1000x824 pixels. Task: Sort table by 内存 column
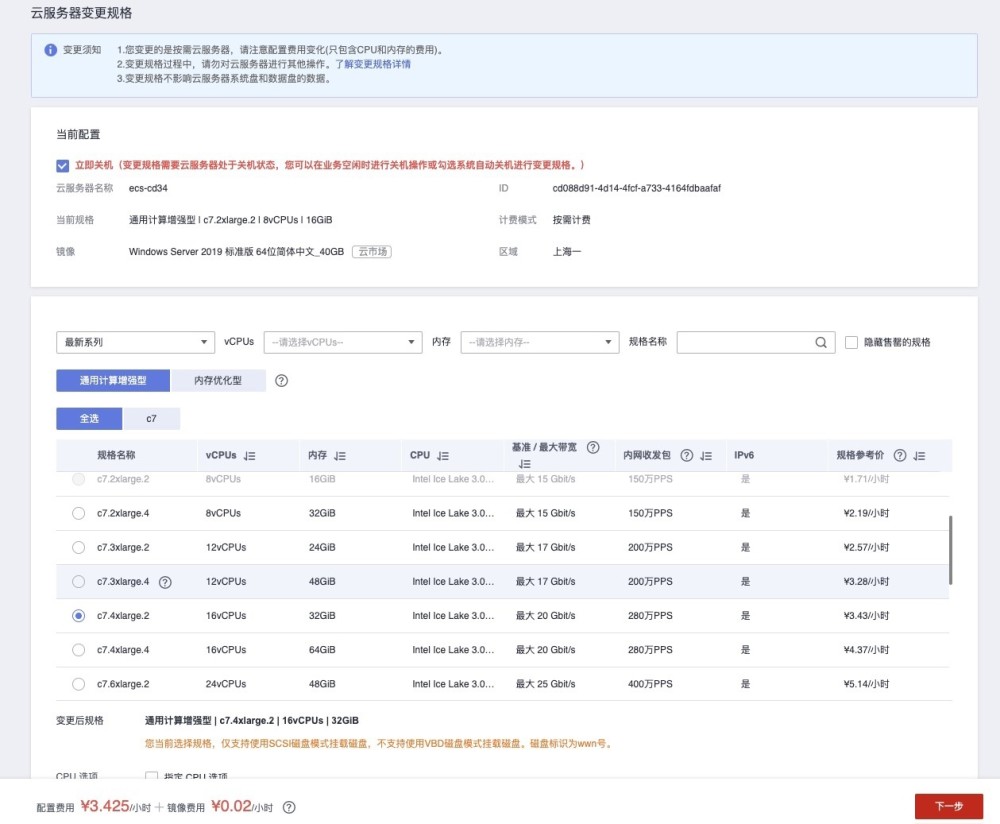(x=340, y=456)
